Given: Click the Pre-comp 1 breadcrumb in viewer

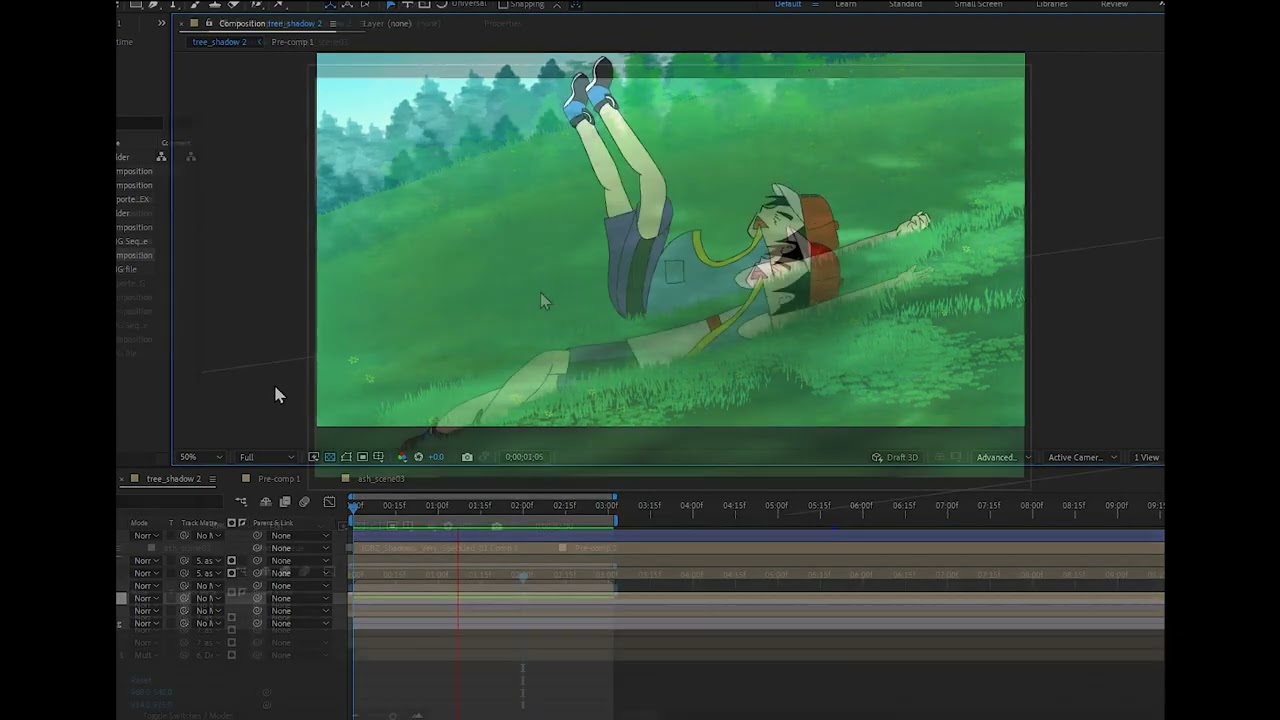Looking at the screenshot, I should point(292,42).
